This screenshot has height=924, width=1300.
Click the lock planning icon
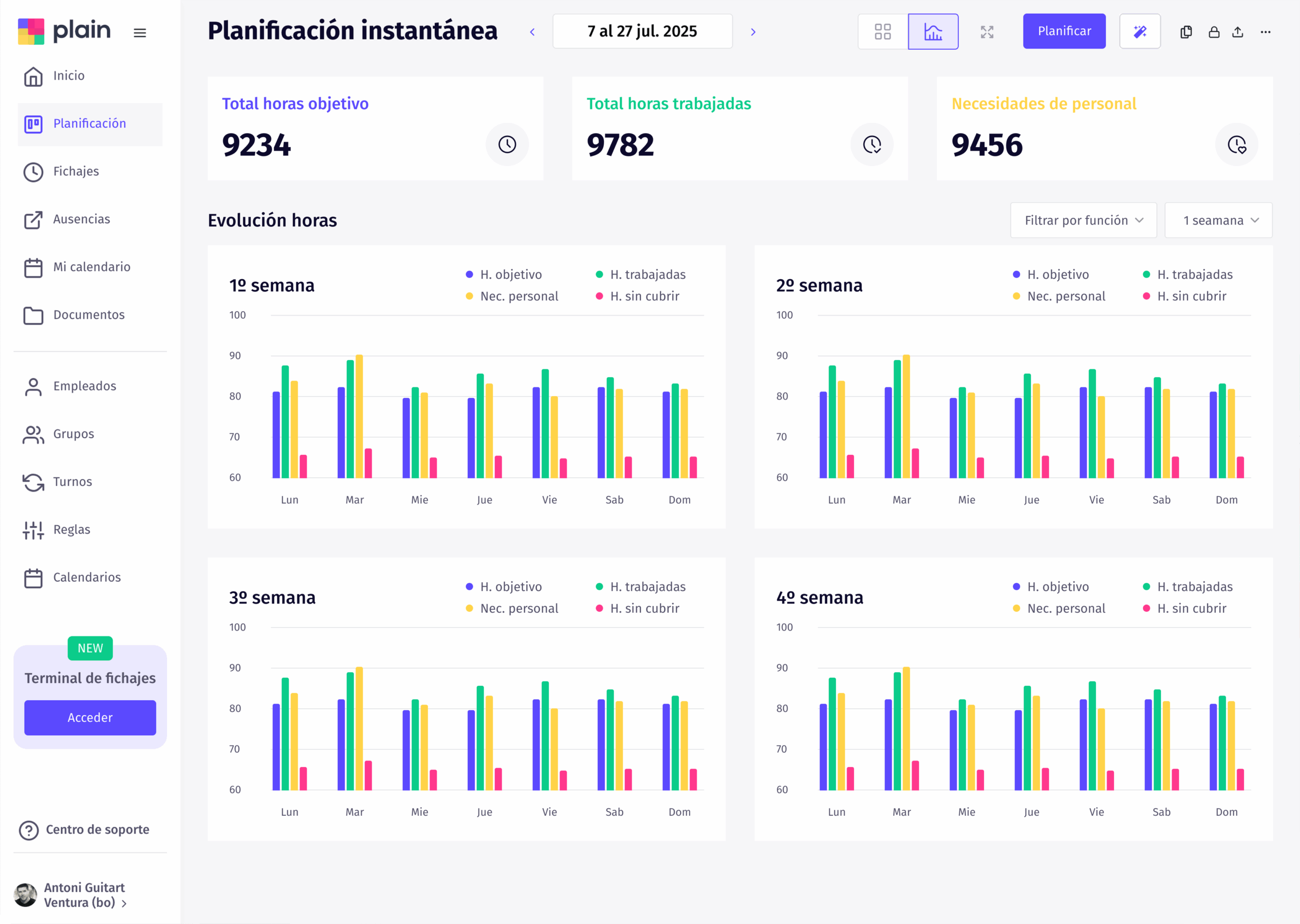point(1214,32)
